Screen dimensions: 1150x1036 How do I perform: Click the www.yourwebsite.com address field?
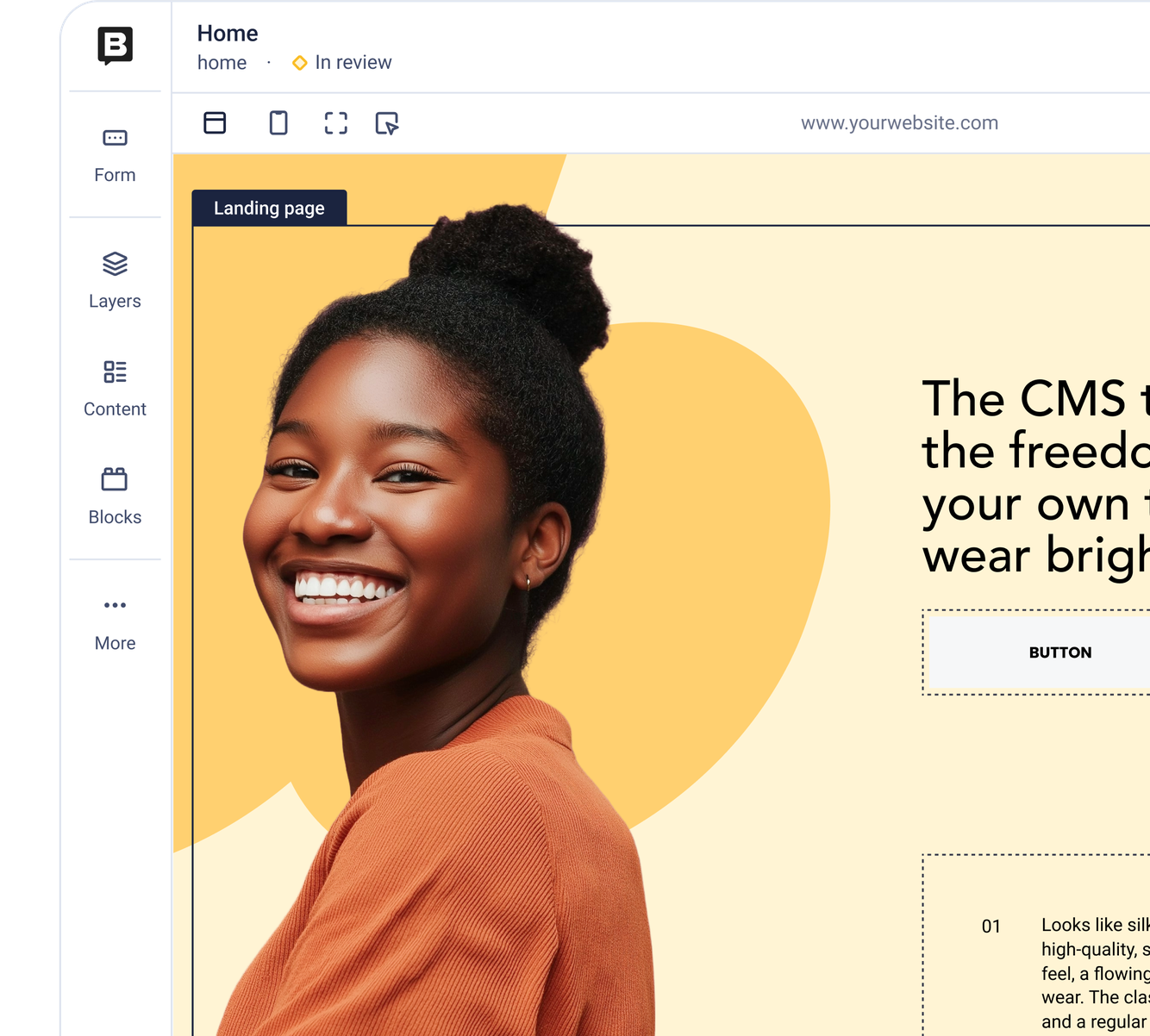pyautogui.click(x=899, y=122)
